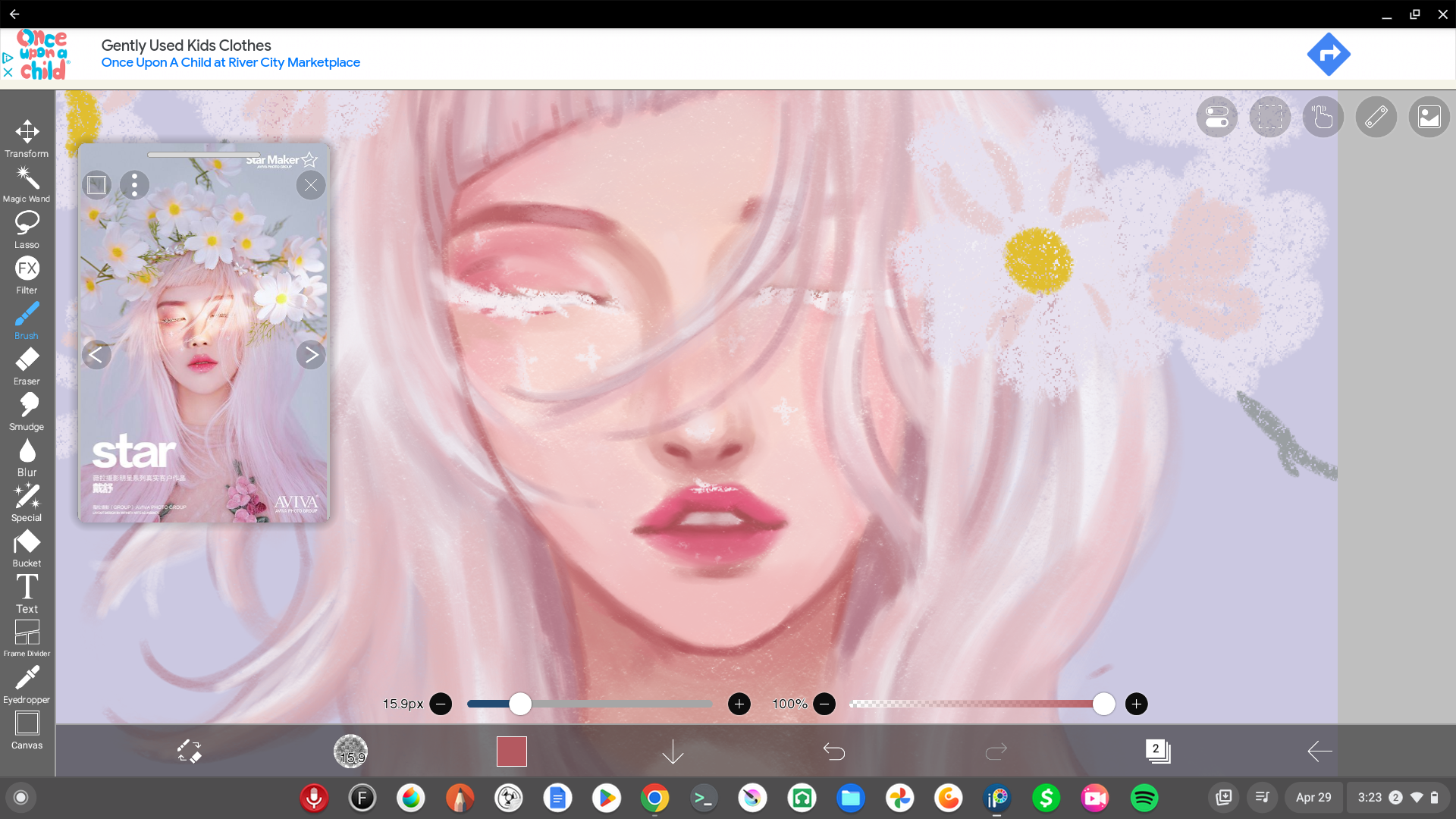Close the reference image window
Viewport: 1456px width, 819px height.
pos(311,185)
